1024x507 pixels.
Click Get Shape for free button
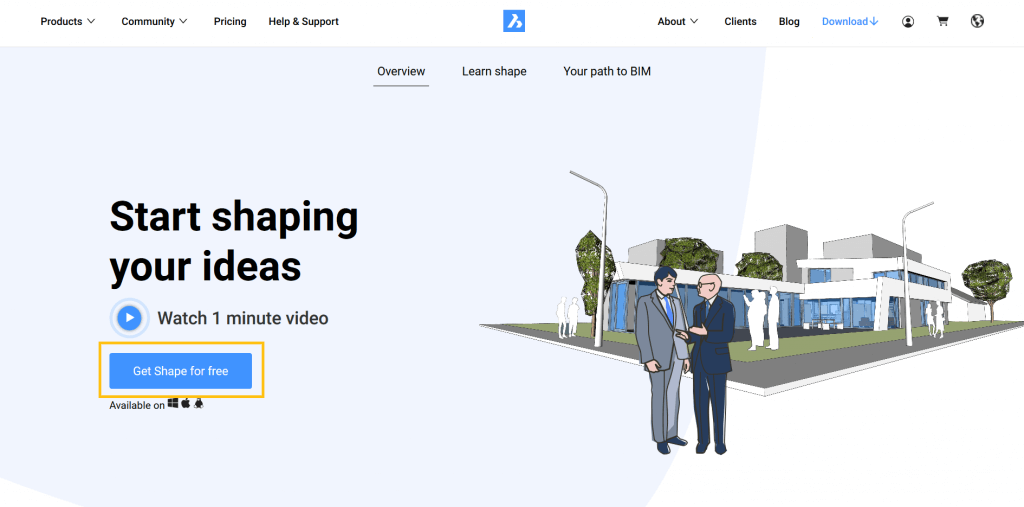pyautogui.click(x=181, y=371)
